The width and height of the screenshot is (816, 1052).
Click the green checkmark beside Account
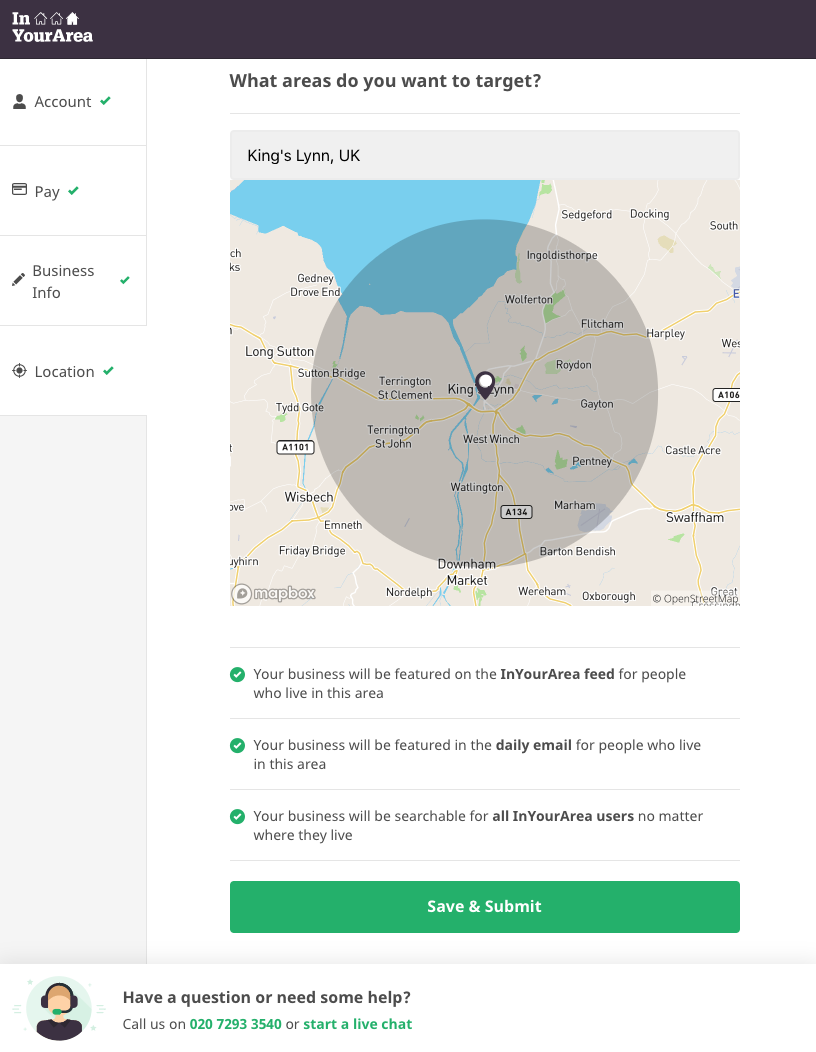click(x=105, y=101)
